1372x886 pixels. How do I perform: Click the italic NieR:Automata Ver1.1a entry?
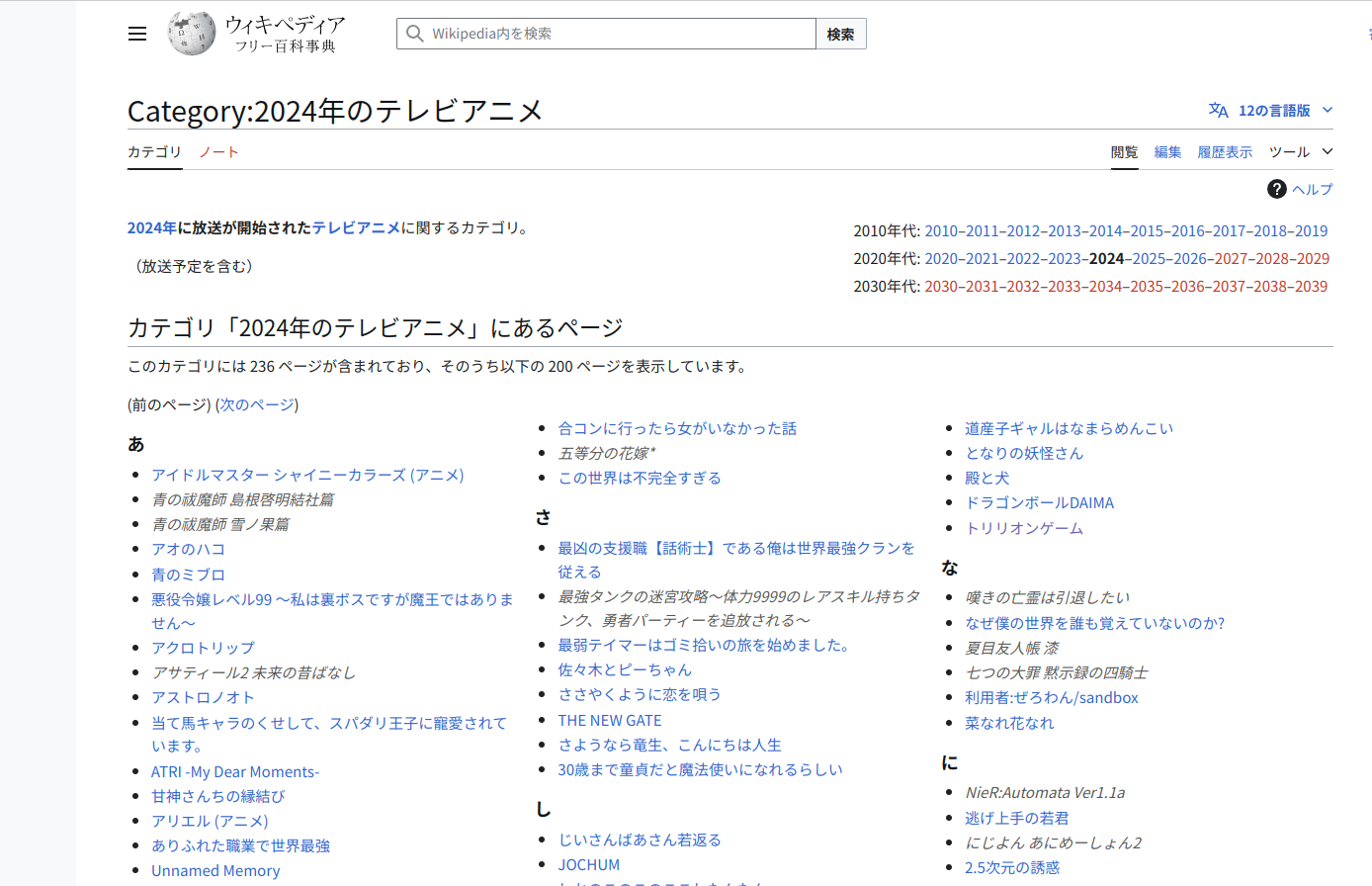pyautogui.click(x=1045, y=792)
